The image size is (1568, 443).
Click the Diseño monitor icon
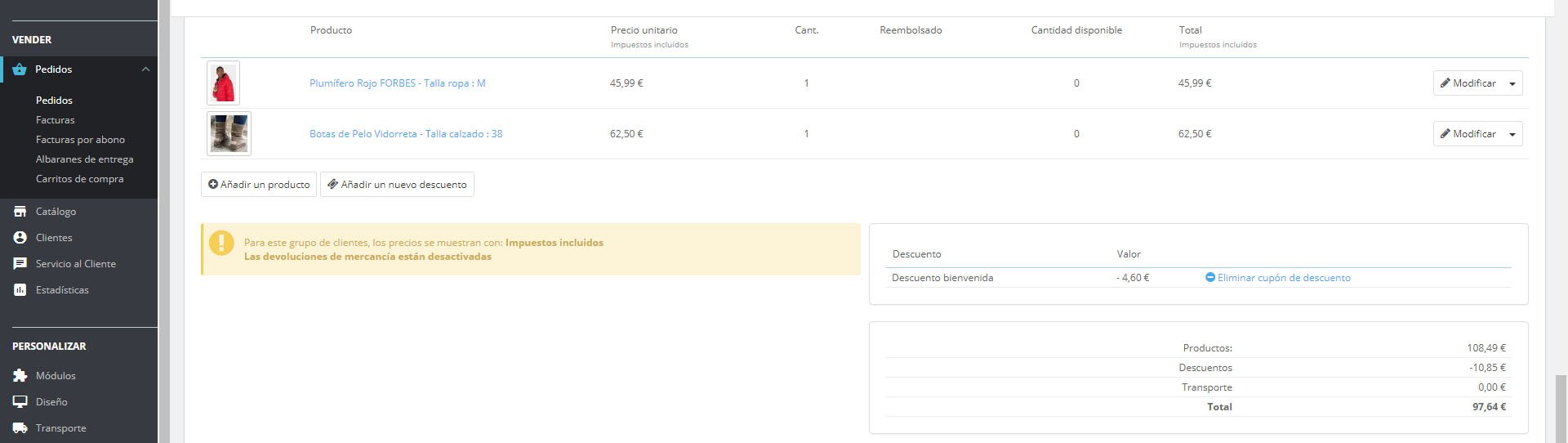point(20,402)
